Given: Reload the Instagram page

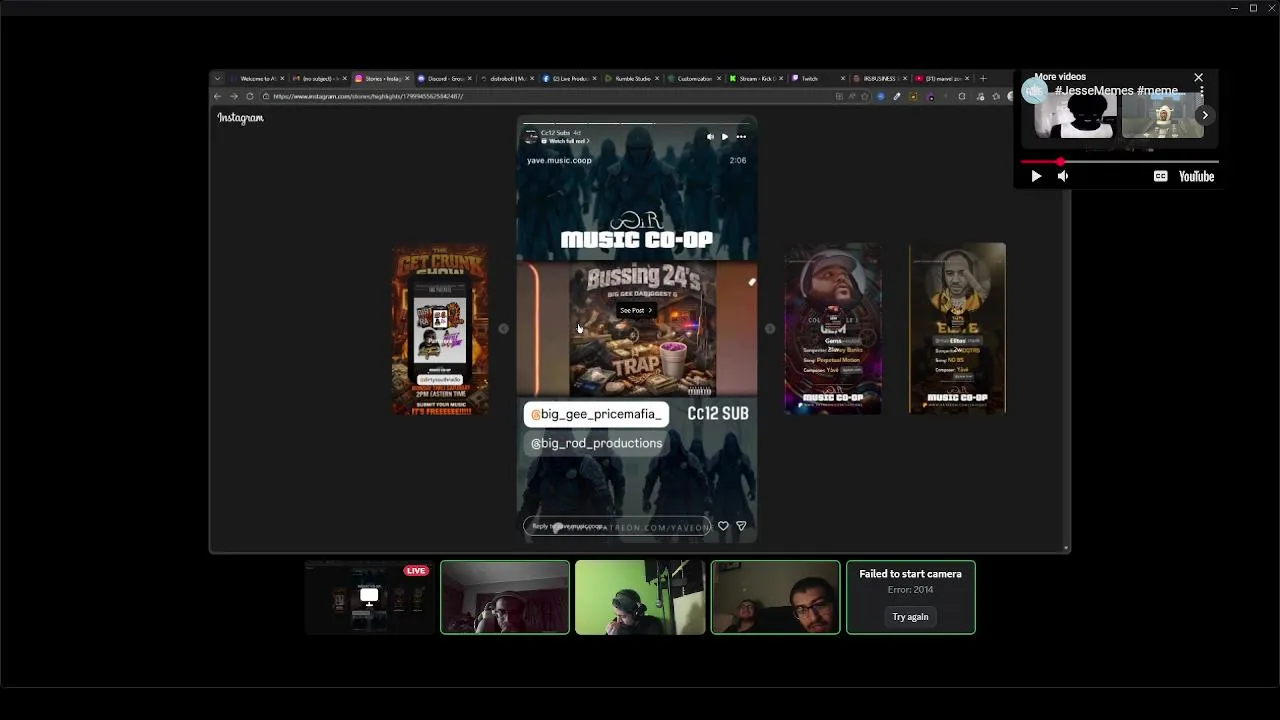Looking at the screenshot, I should (x=249, y=96).
